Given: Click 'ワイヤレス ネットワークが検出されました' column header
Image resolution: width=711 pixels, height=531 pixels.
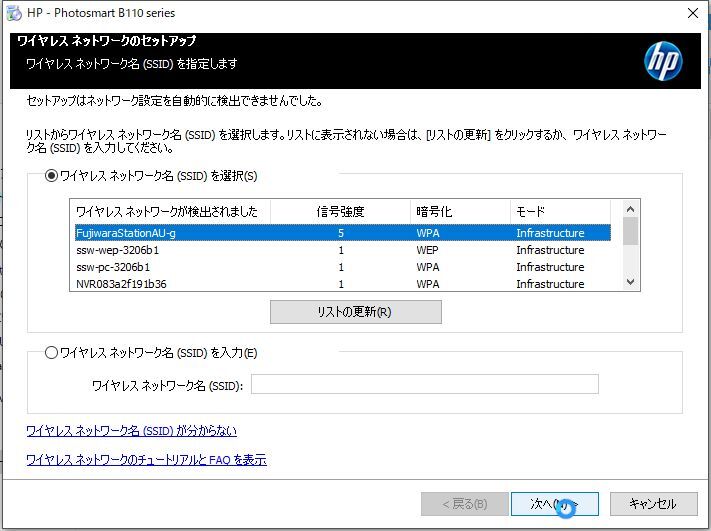Looking at the screenshot, I should 170,211.
